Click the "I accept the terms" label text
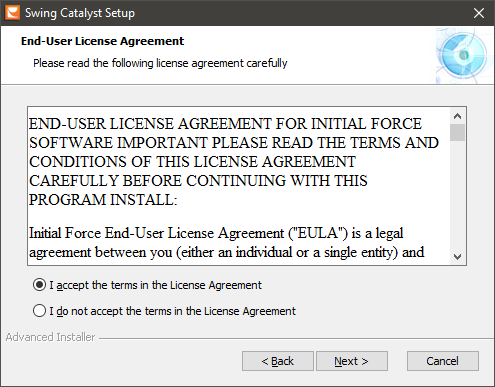Image resolution: width=495 pixels, height=387 pixels. tap(156, 285)
